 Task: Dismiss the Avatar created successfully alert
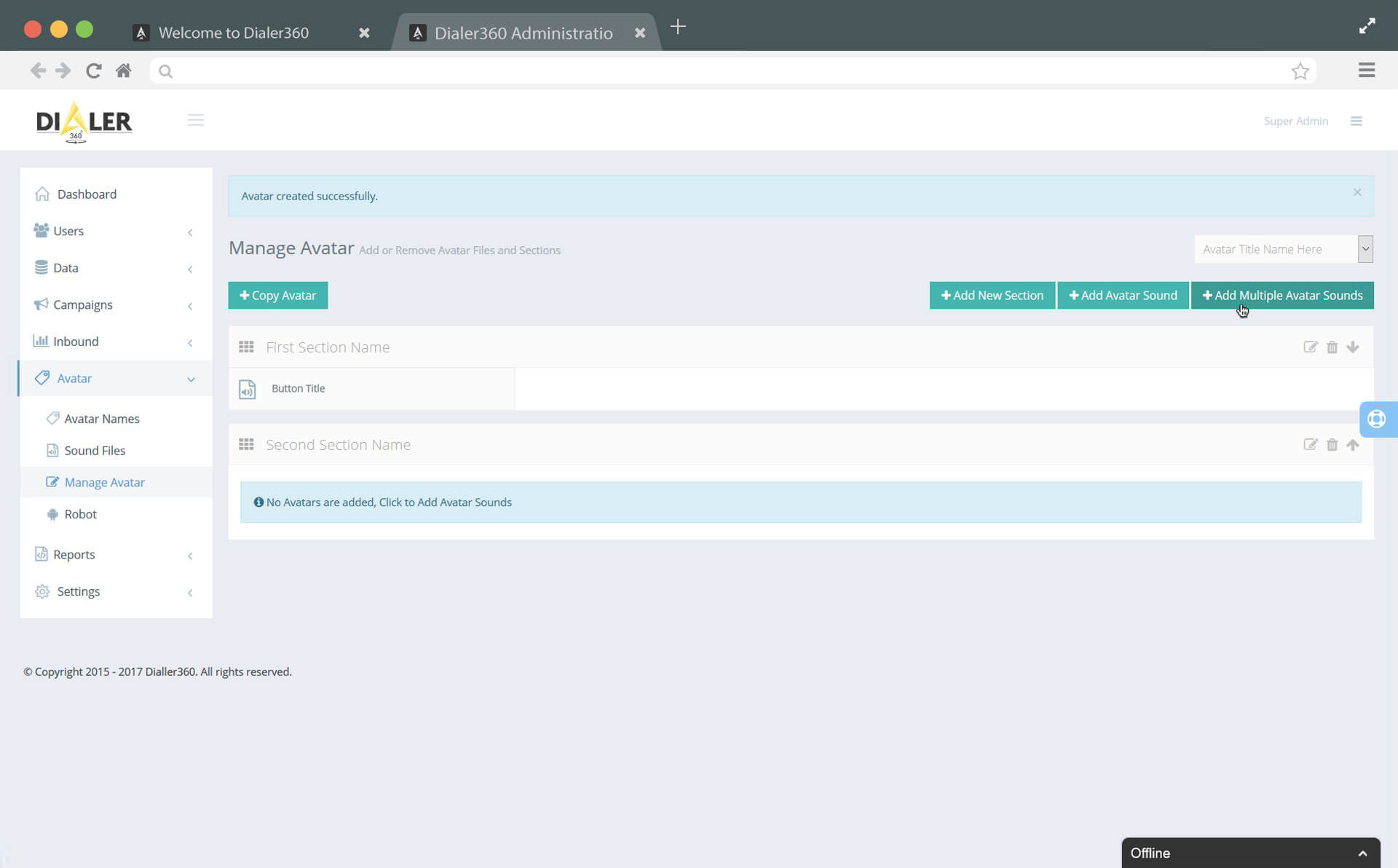pyautogui.click(x=1356, y=192)
